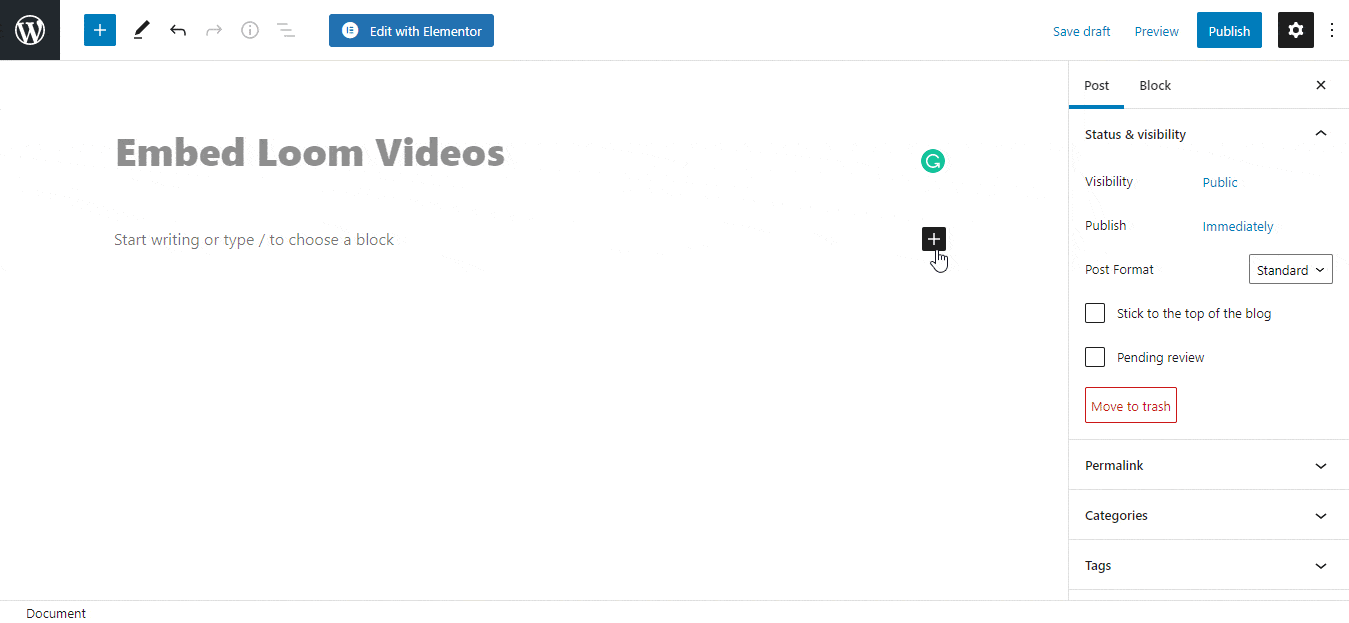Click the Visibility label text
This screenshot has width=1349, height=623.
1109,182
